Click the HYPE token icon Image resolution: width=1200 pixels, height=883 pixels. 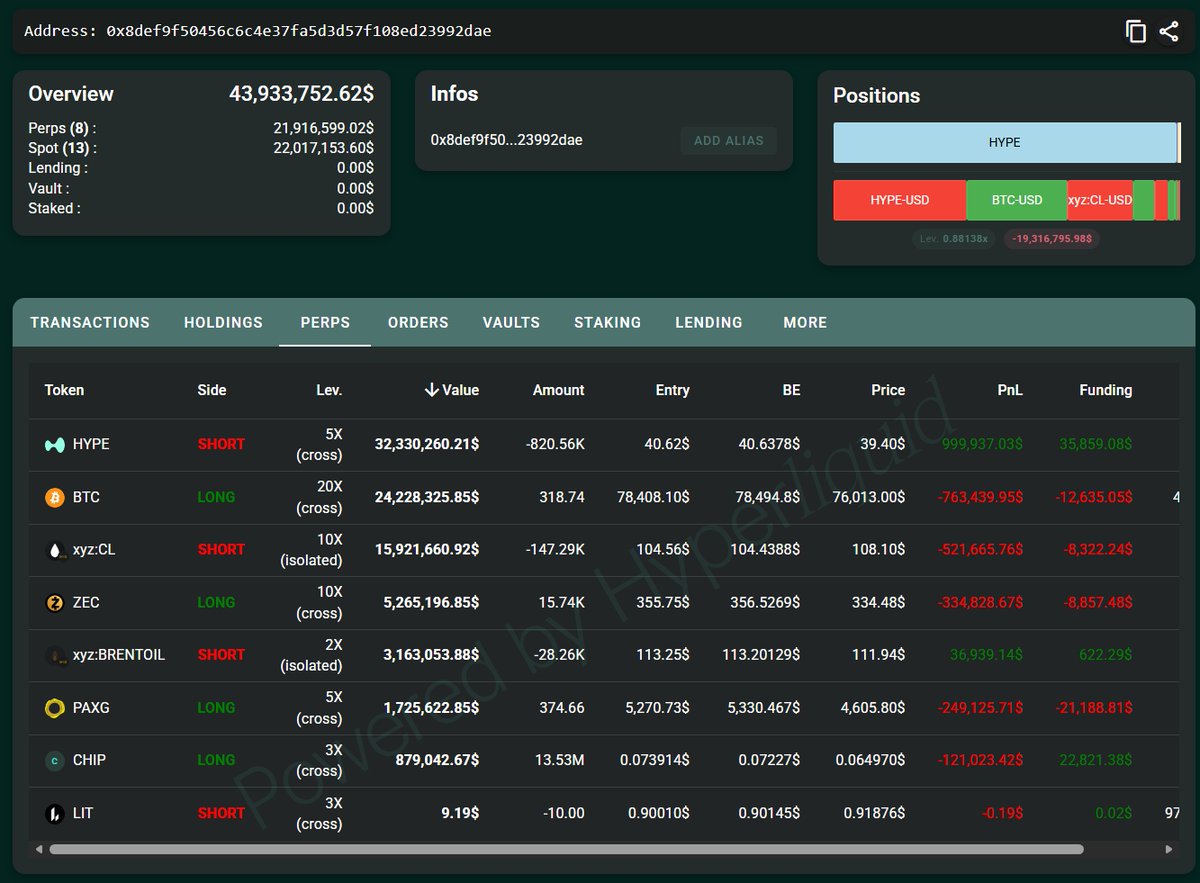tap(55, 444)
